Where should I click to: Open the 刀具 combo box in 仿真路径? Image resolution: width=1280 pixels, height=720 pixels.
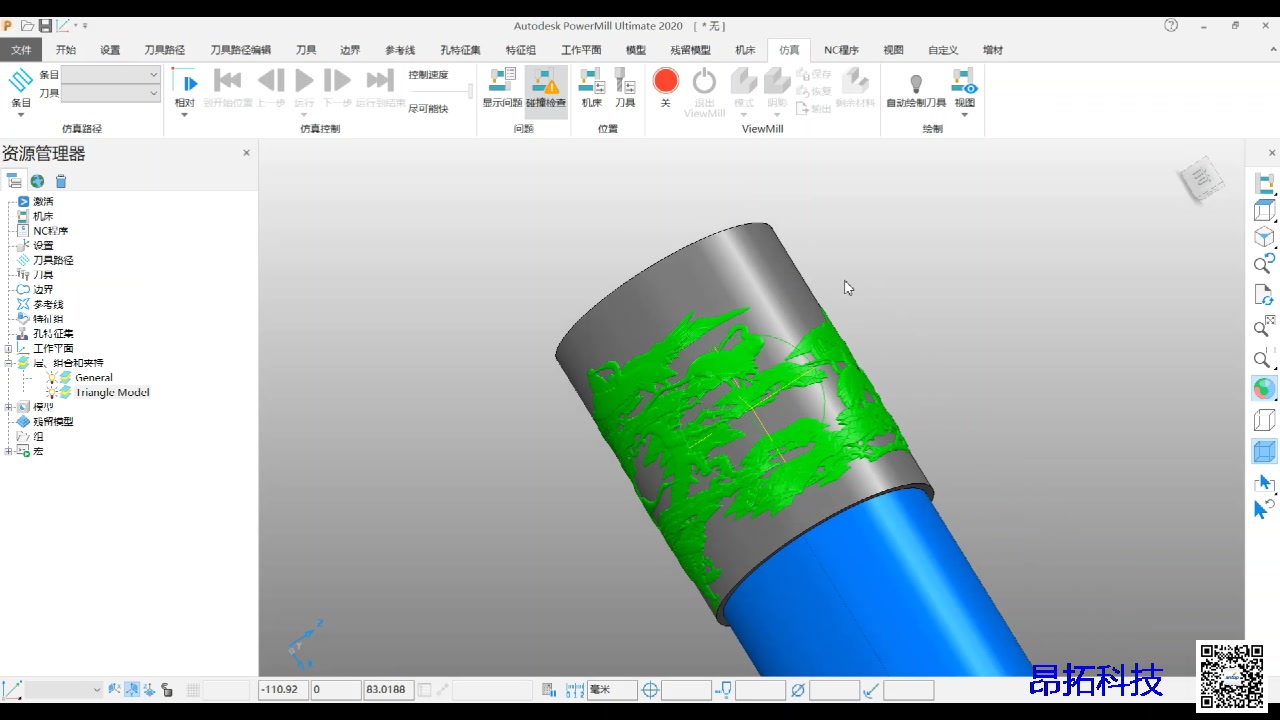pos(110,93)
